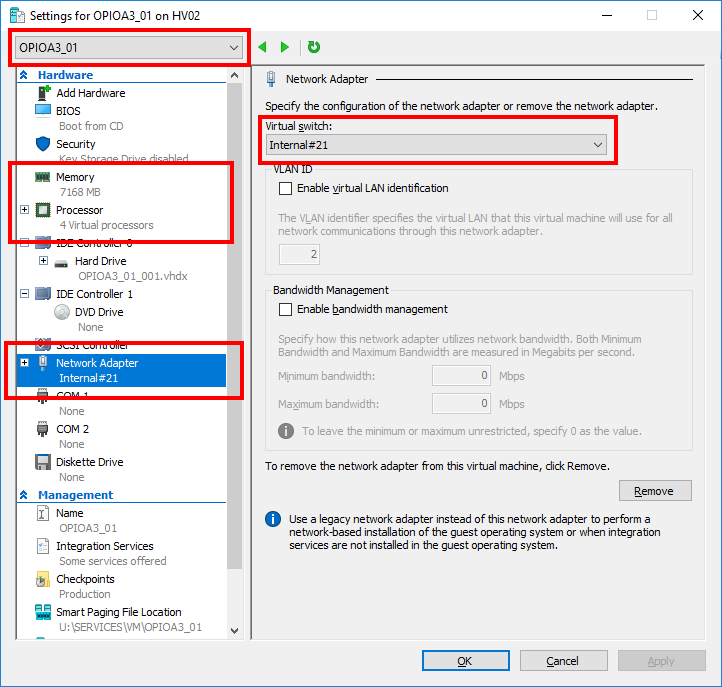Select the Memory chip icon
Viewport: 722px width, 687px height.
[x=43, y=177]
